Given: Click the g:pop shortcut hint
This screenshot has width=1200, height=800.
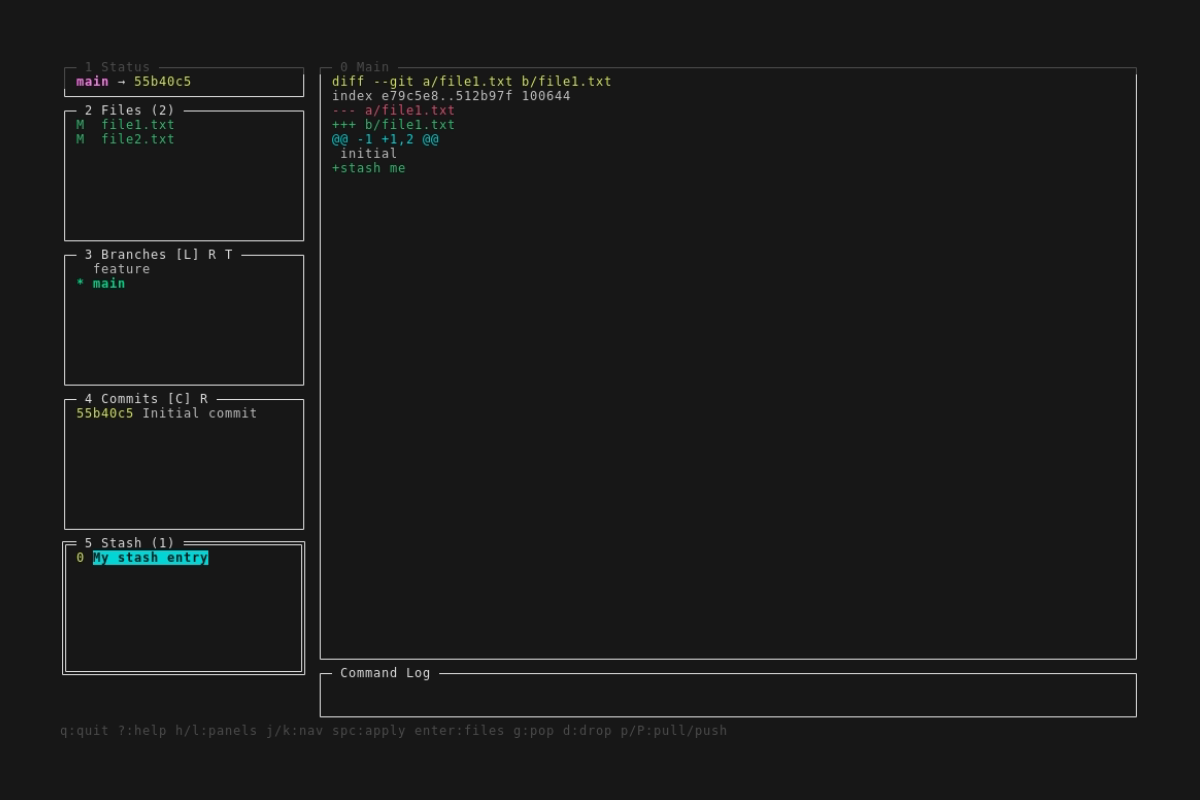Looking at the screenshot, I should pos(530,731).
